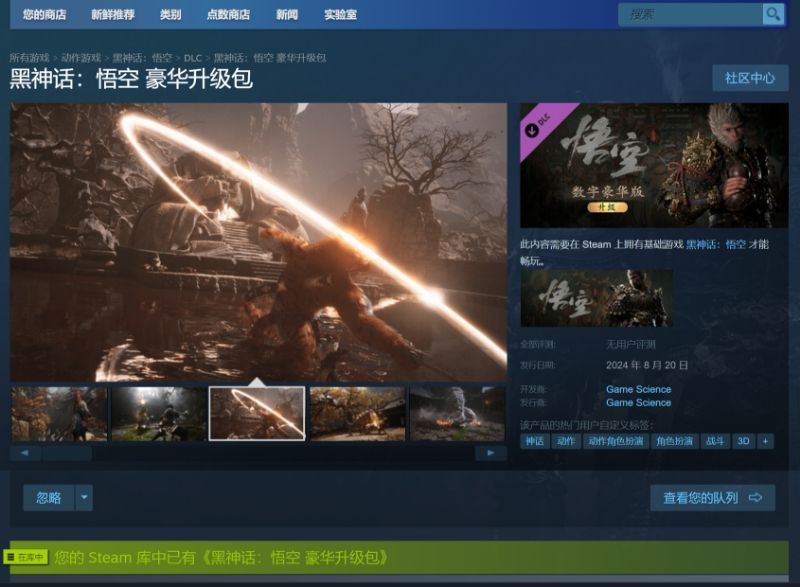Click the 所有游戏 breadcrumb link
Viewport: 800px width, 587px height.
tap(30, 58)
